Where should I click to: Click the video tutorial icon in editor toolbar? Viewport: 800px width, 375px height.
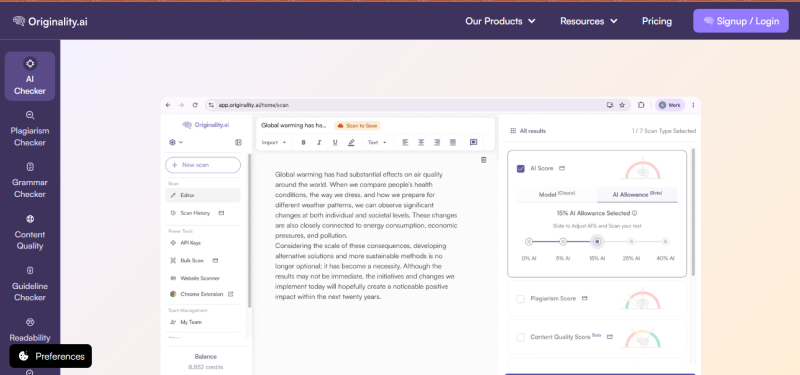[473, 142]
